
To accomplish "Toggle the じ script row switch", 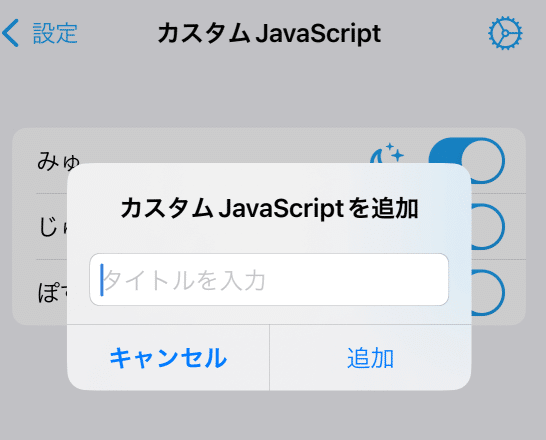I will (488, 227).
